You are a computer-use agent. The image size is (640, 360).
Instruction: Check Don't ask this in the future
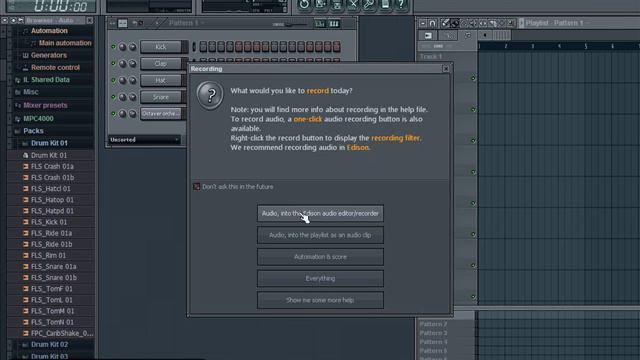pos(196,187)
